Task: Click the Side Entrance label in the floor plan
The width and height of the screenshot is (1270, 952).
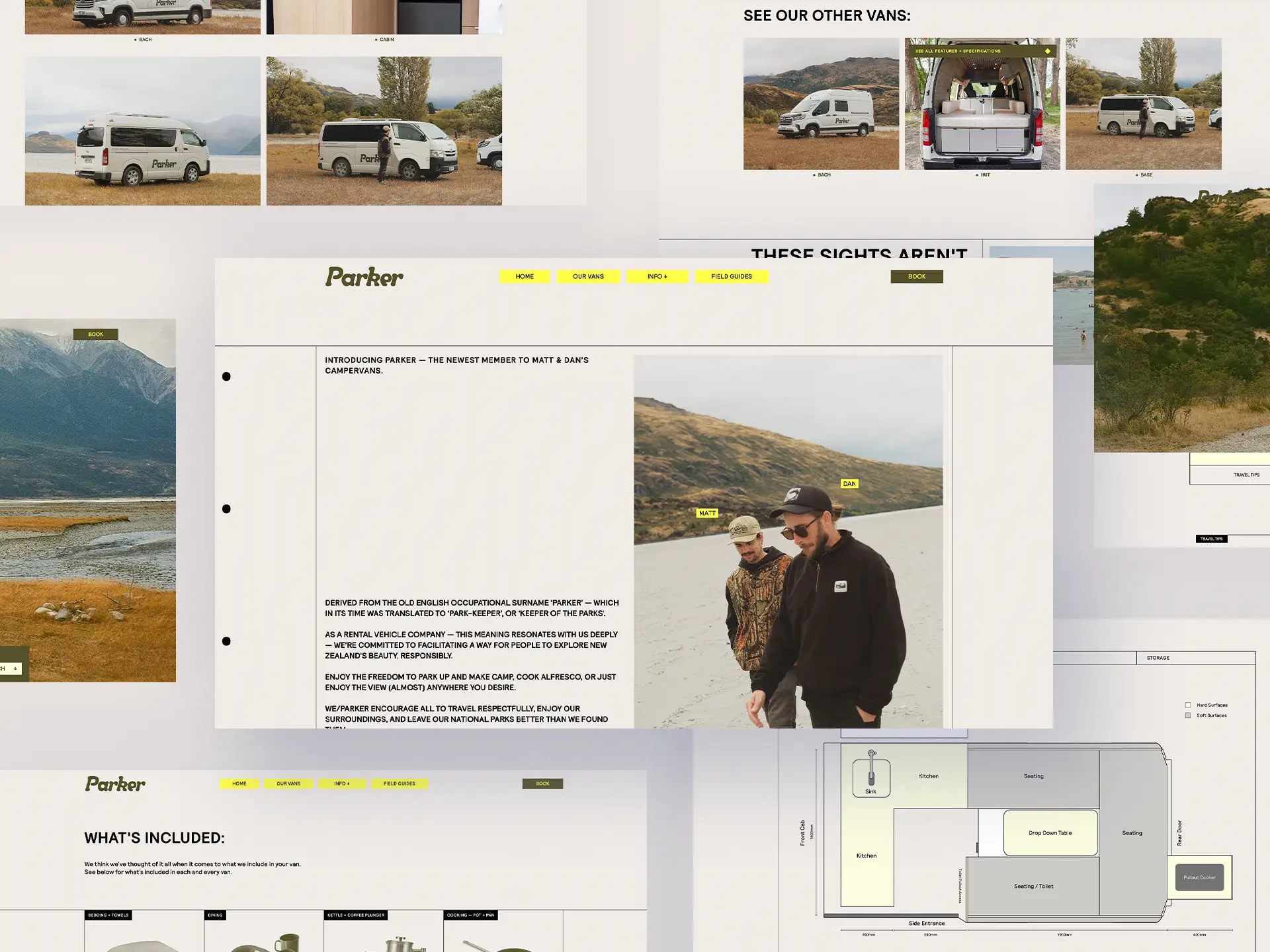Action: pyautogui.click(x=927, y=924)
